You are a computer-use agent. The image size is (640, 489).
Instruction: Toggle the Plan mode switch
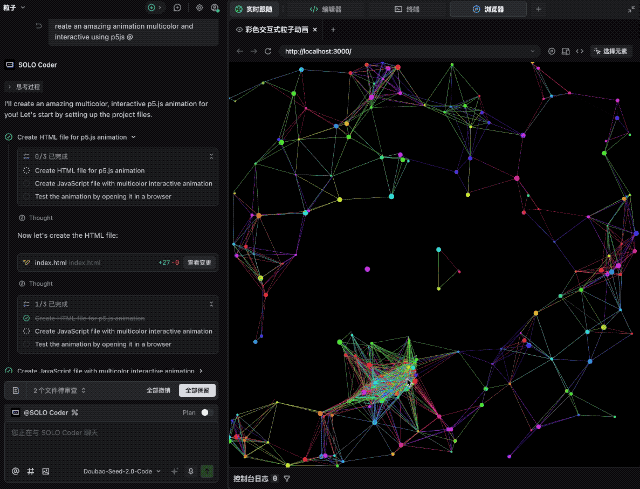[x=206, y=412]
